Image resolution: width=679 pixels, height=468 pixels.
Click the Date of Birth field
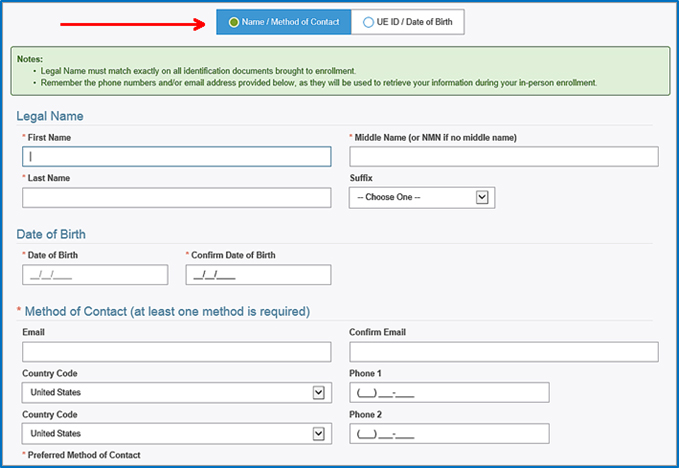(x=95, y=275)
